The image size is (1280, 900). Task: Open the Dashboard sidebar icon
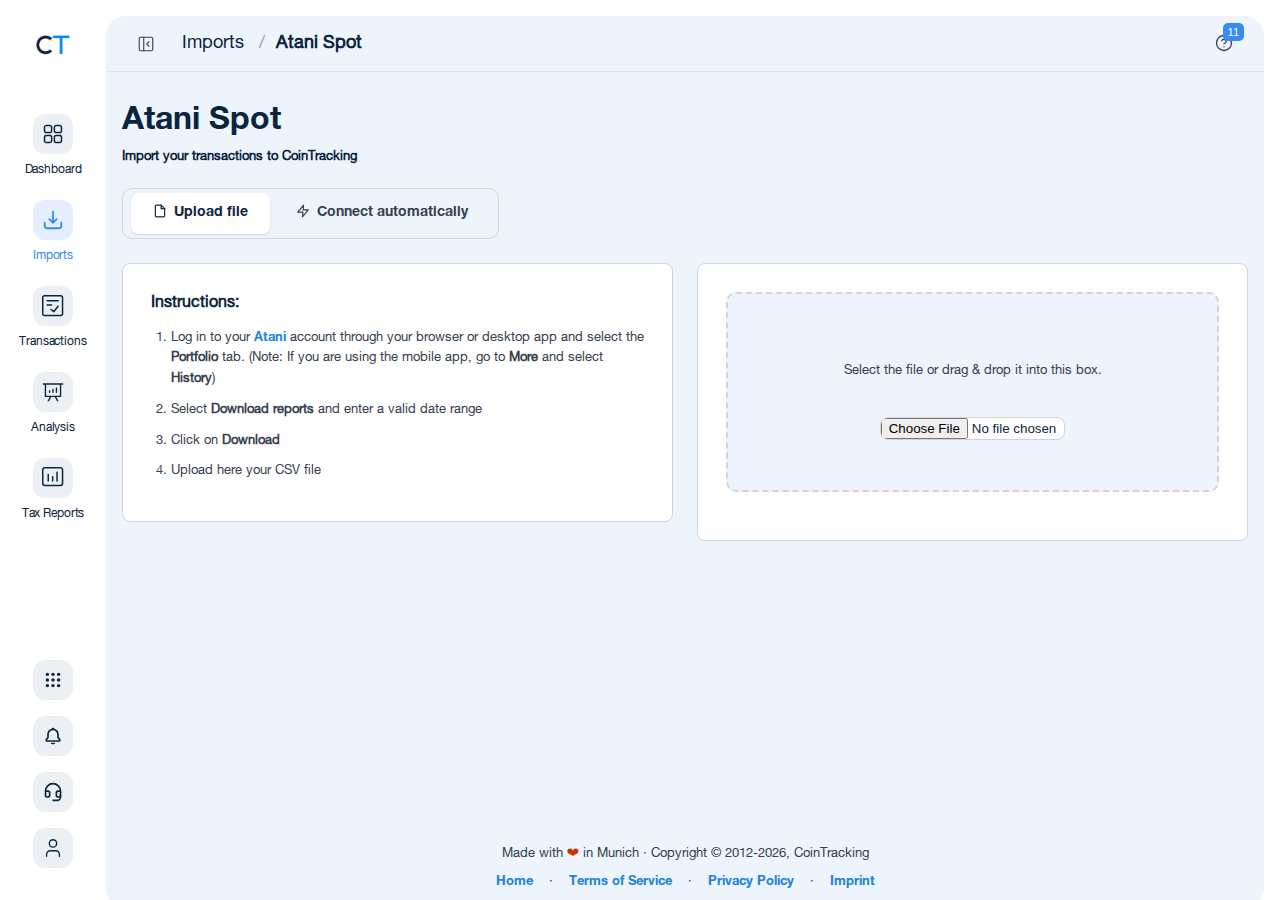click(53, 134)
